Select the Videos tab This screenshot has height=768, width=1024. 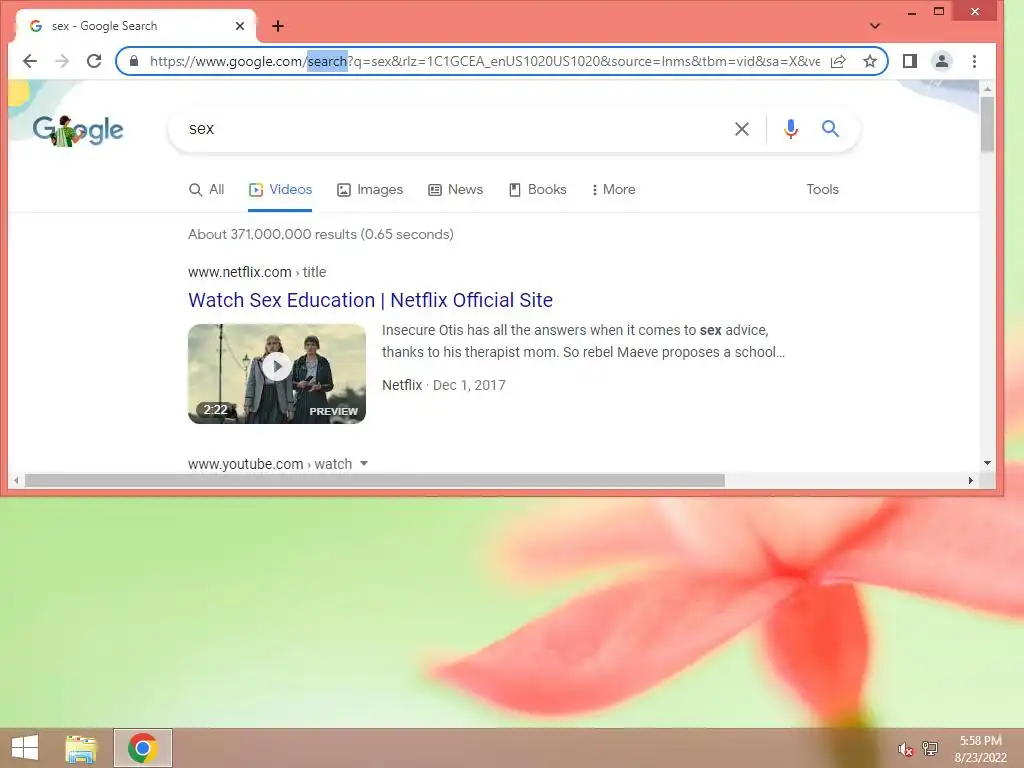point(280,189)
